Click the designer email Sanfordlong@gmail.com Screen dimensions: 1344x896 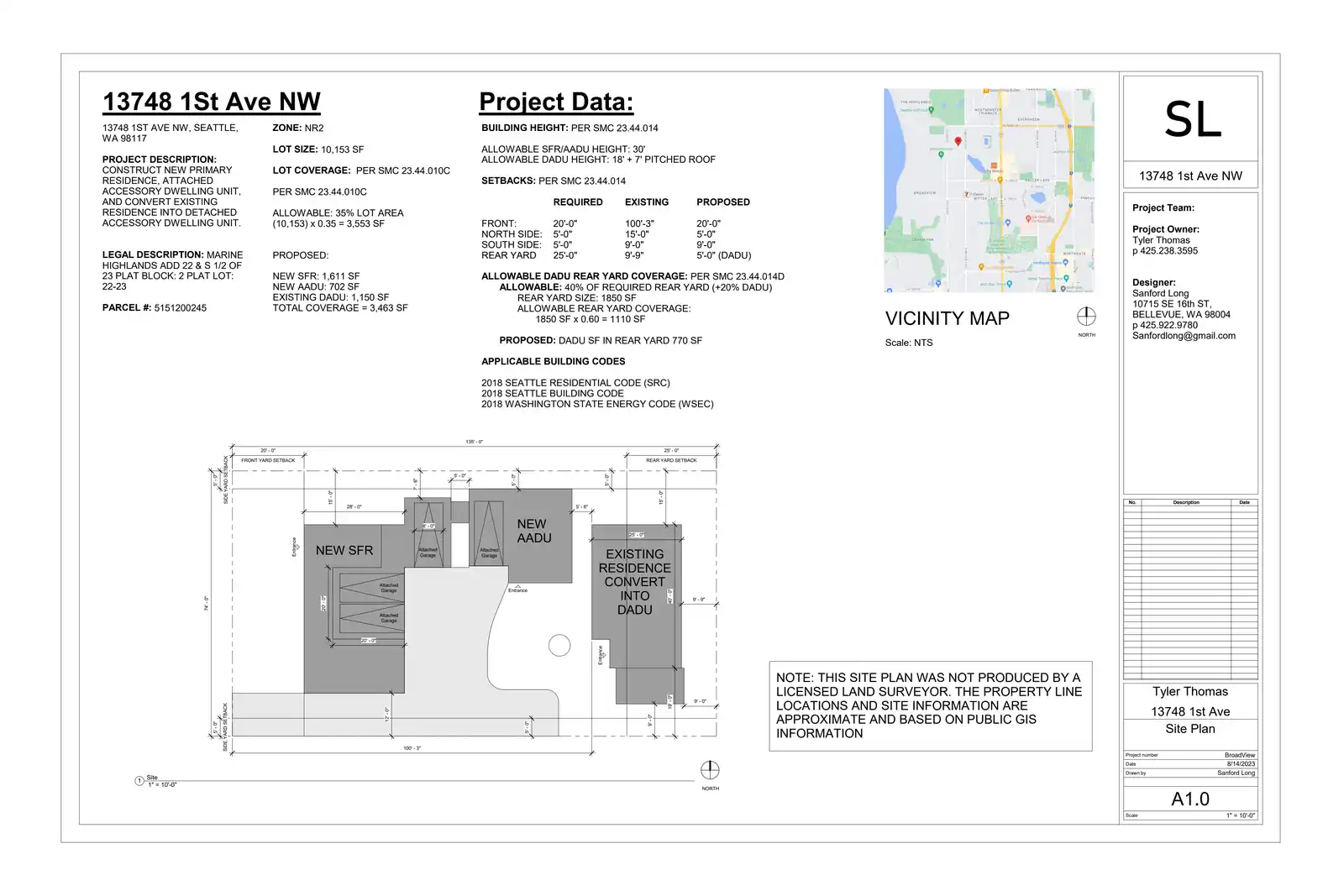pos(1184,336)
